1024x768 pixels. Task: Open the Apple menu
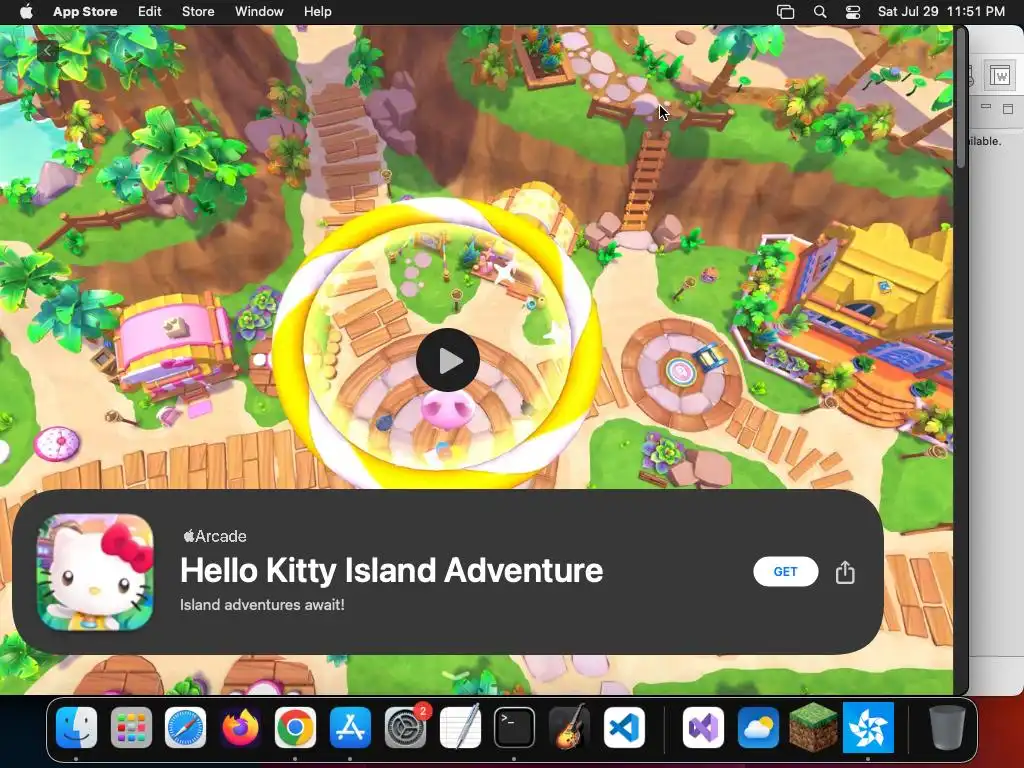[26, 12]
